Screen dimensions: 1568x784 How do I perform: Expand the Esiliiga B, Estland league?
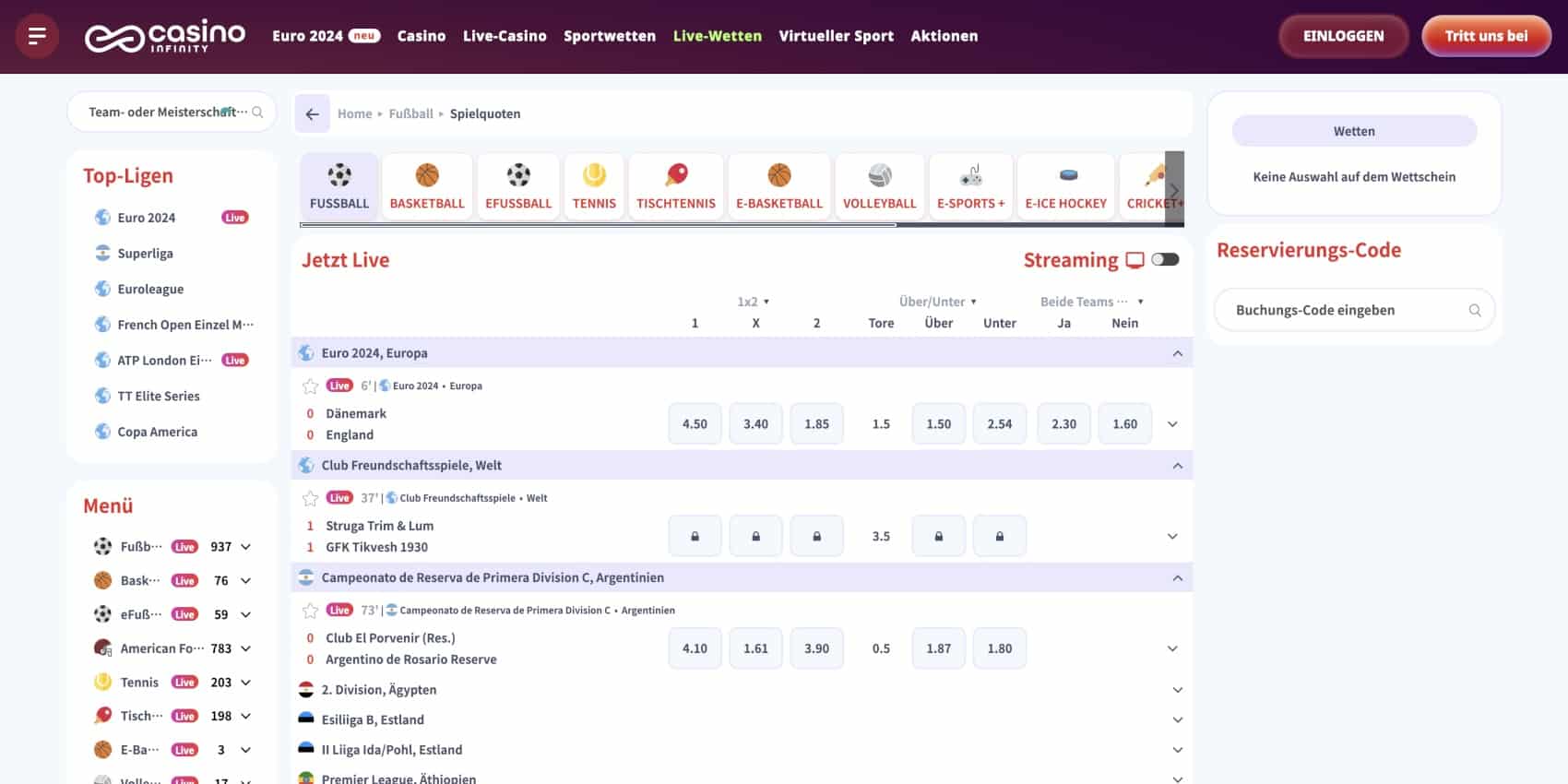tap(1178, 720)
